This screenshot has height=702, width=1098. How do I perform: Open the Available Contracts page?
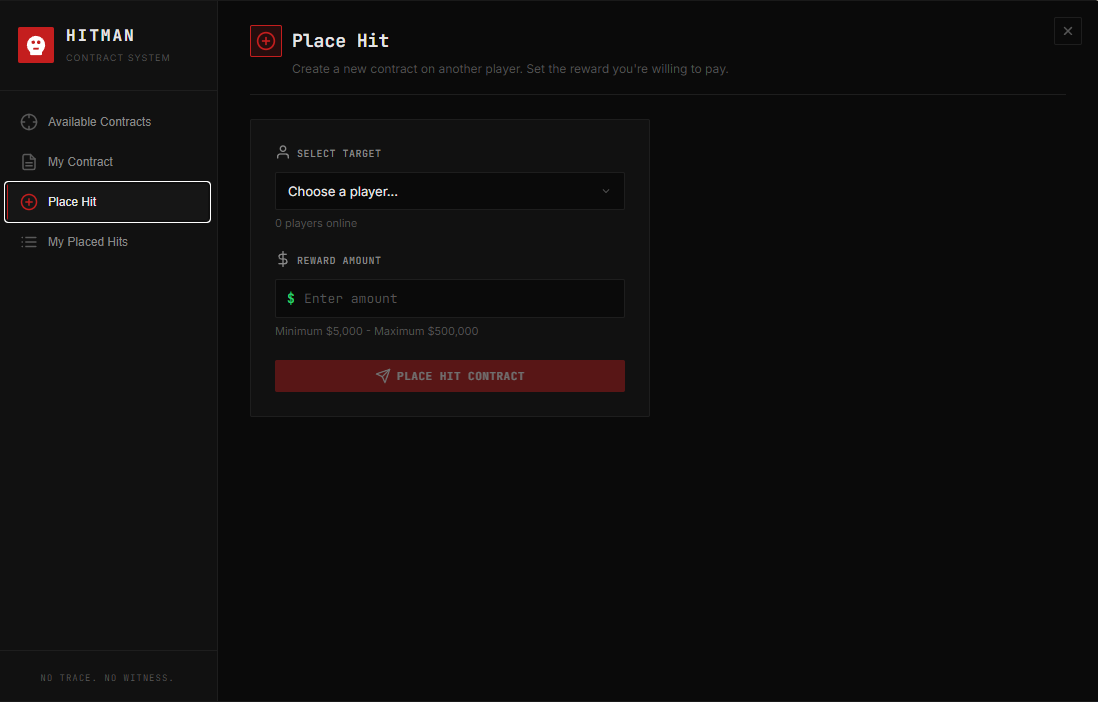(x=108, y=122)
